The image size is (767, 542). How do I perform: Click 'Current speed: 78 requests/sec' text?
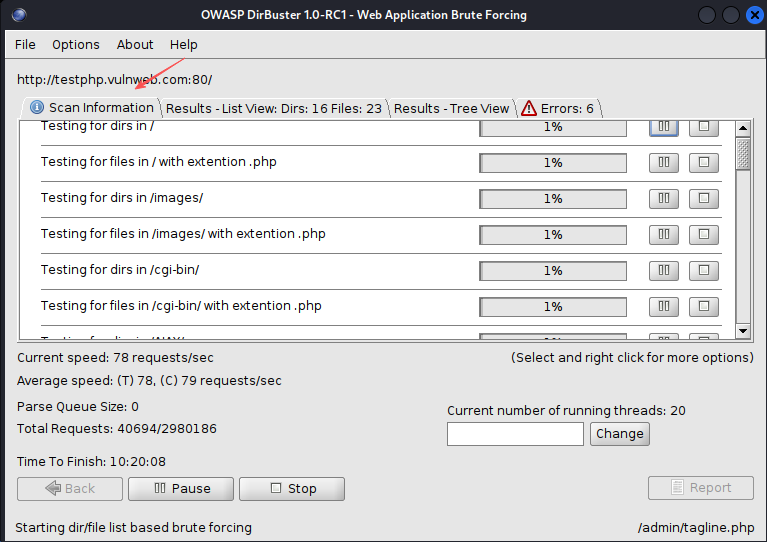coord(115,358)
